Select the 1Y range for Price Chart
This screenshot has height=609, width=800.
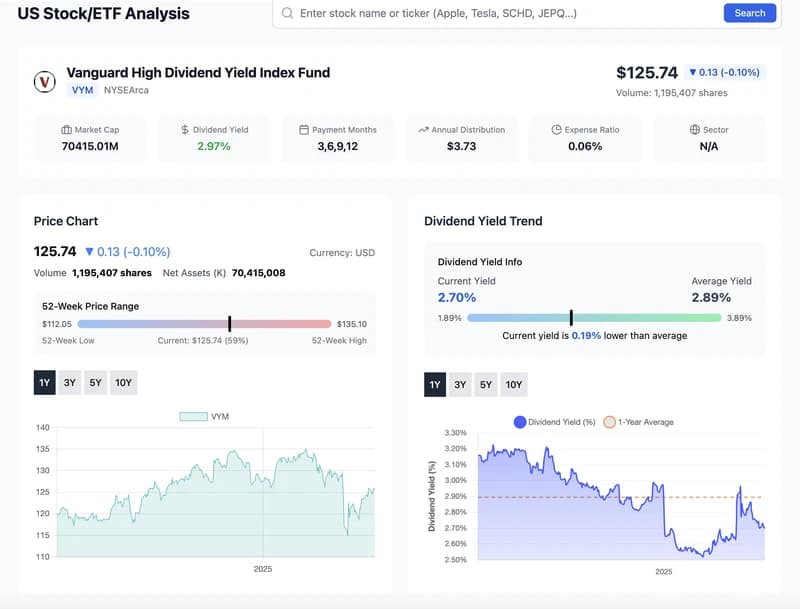click(44, 383)
